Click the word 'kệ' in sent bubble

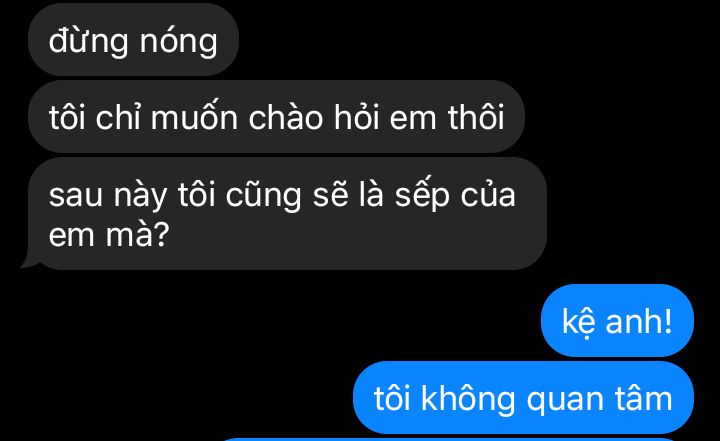pyautogui.click(x=579, y=322)
